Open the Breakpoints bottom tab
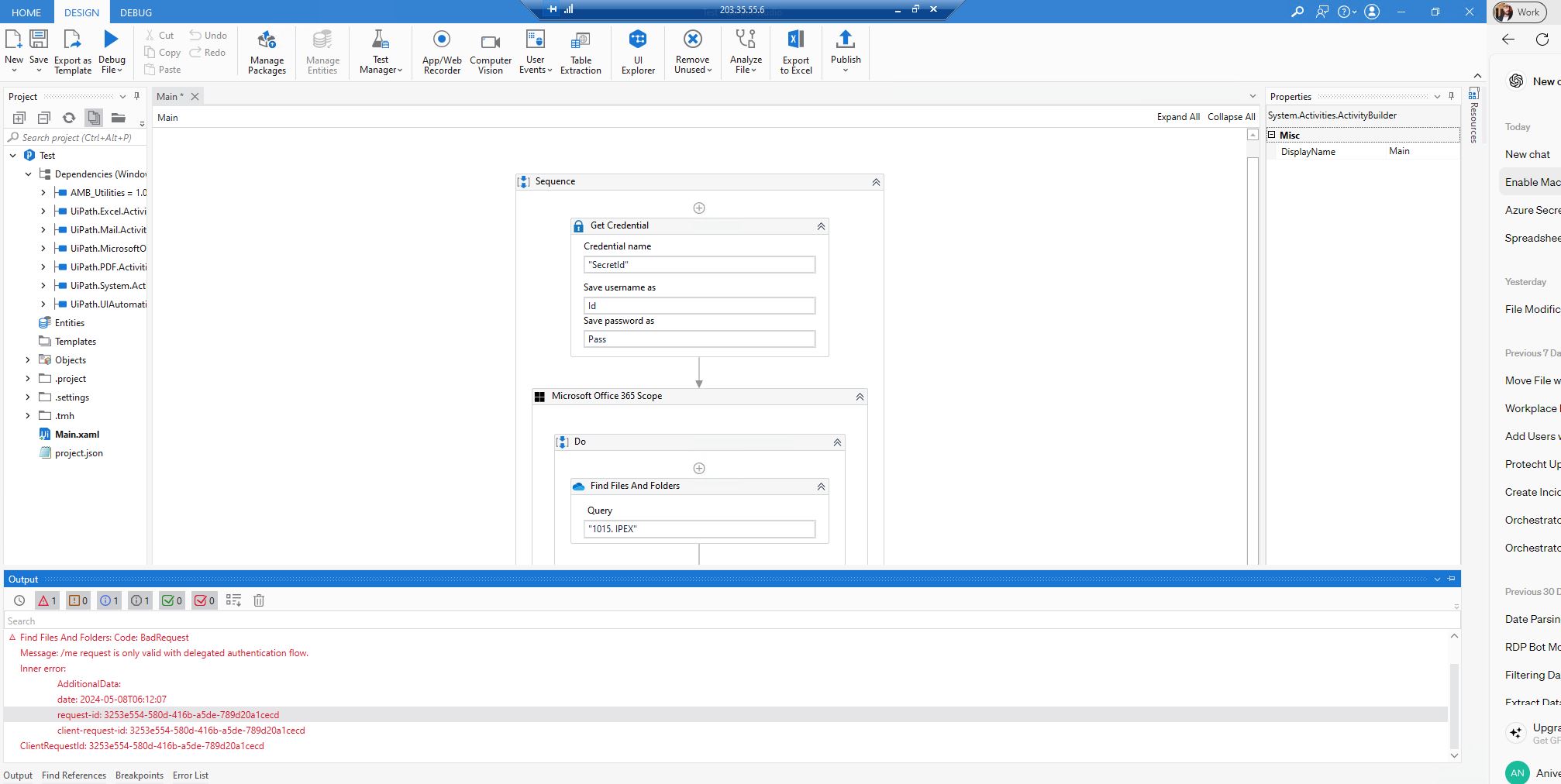 [140, 775]
